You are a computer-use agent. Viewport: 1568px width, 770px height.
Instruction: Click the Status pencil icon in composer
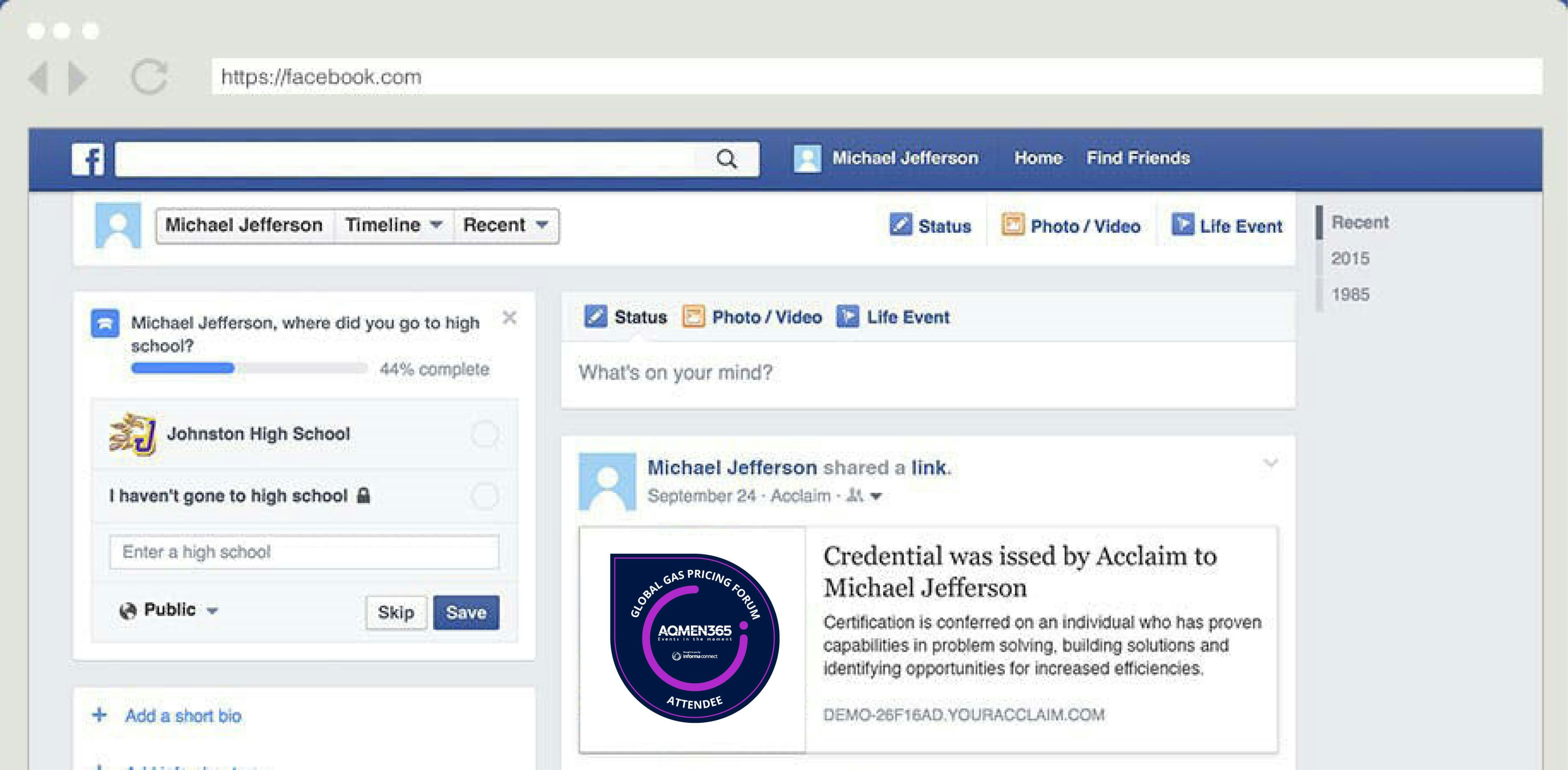tap(595, 317)
